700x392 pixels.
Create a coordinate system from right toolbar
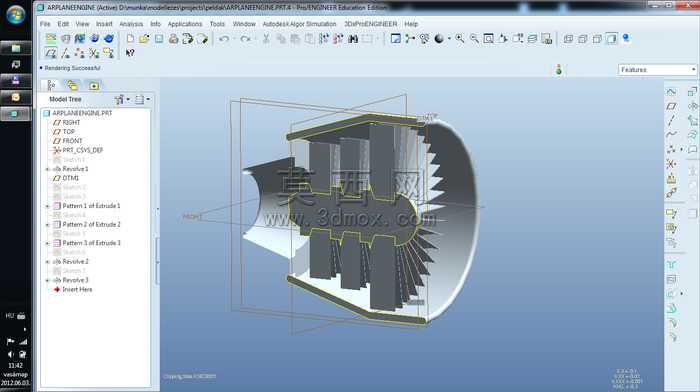pyautogui.click(x=671, y=164)
